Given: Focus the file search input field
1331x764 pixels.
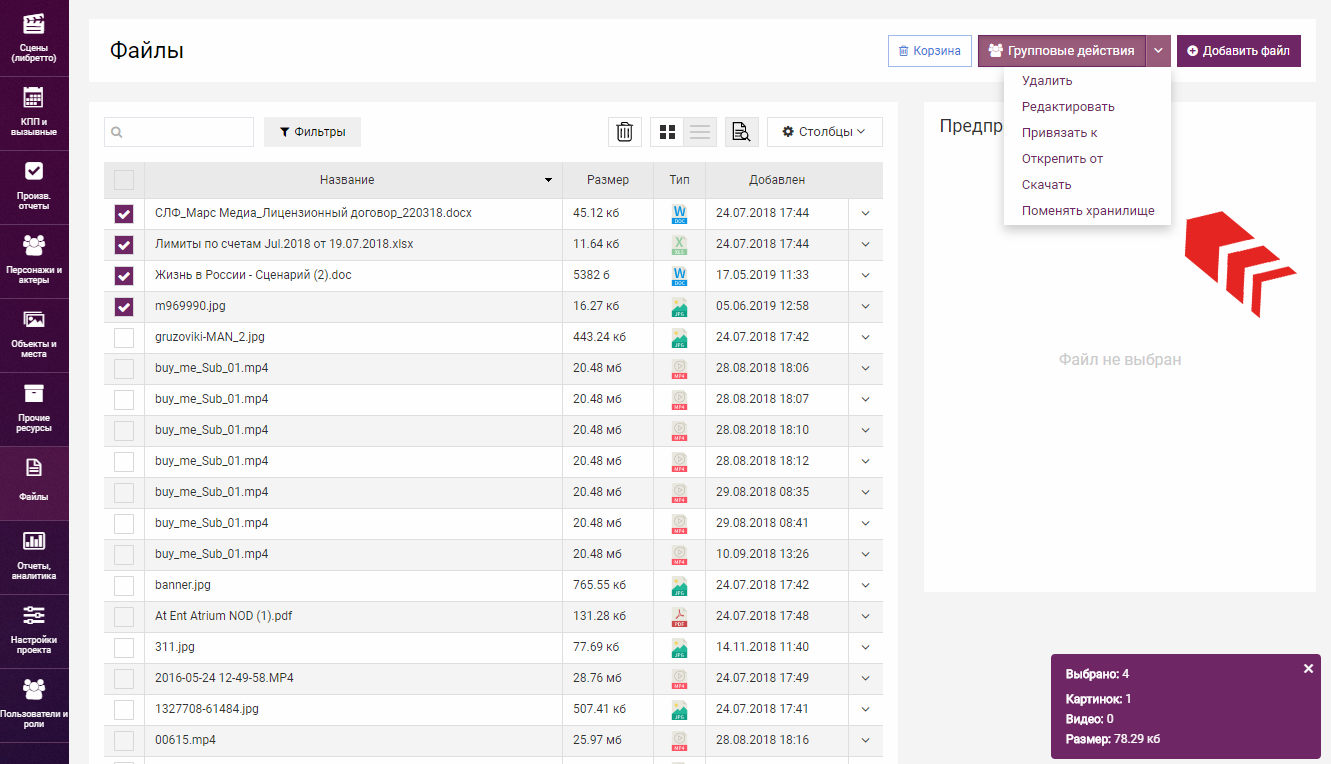Looking at the screenshot, I should 179,132.
